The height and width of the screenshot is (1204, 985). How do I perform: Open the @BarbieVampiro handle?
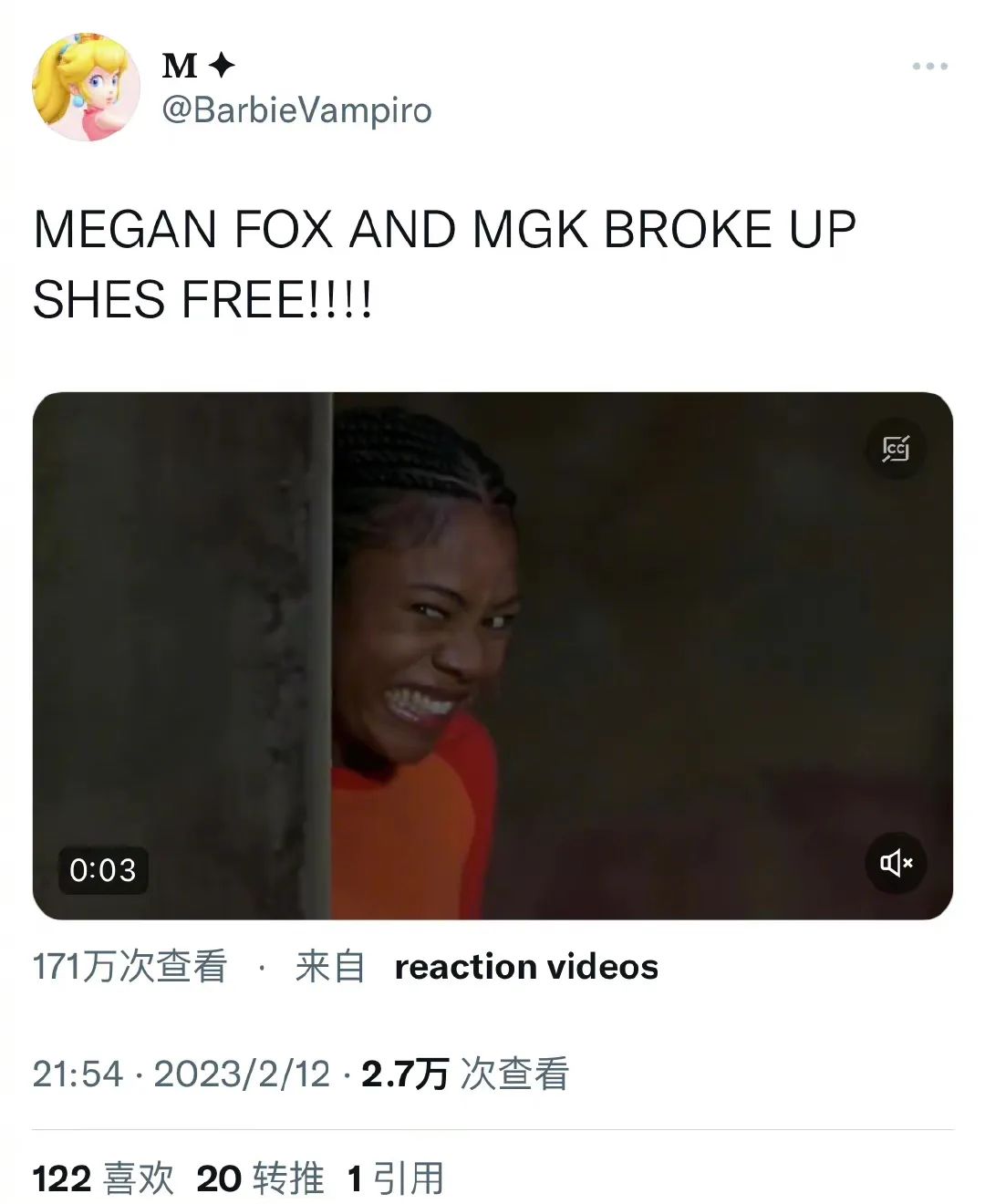(296, 110)
